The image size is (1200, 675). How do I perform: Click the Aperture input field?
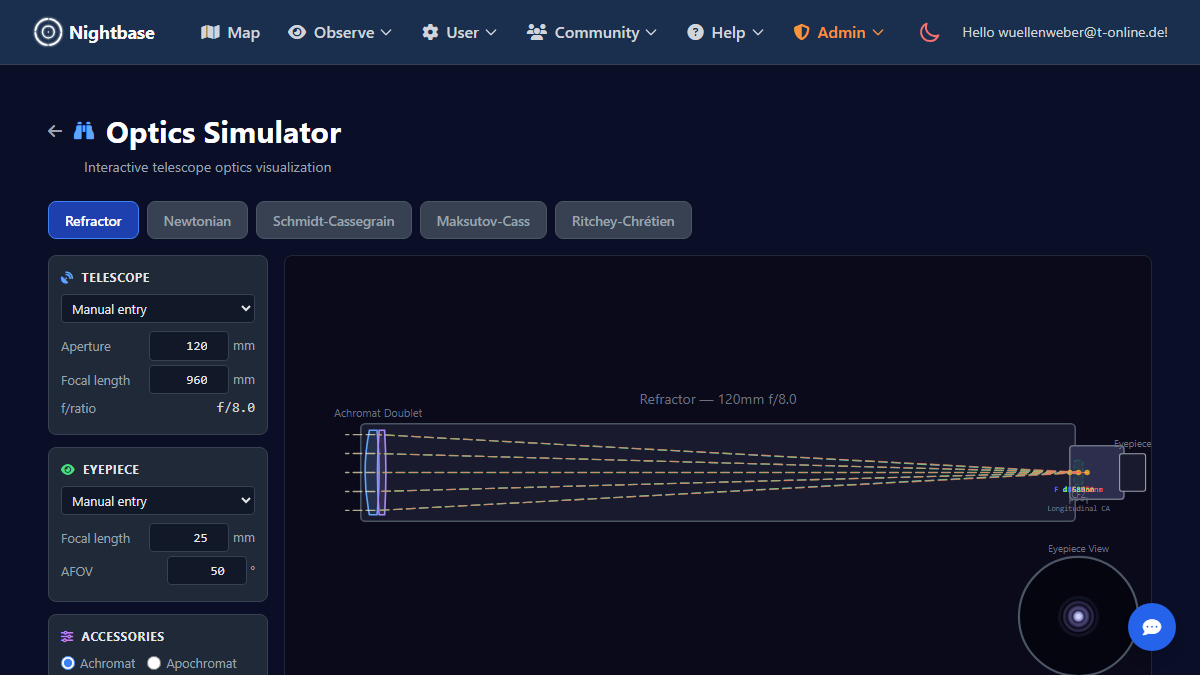[x=189, y=346]
